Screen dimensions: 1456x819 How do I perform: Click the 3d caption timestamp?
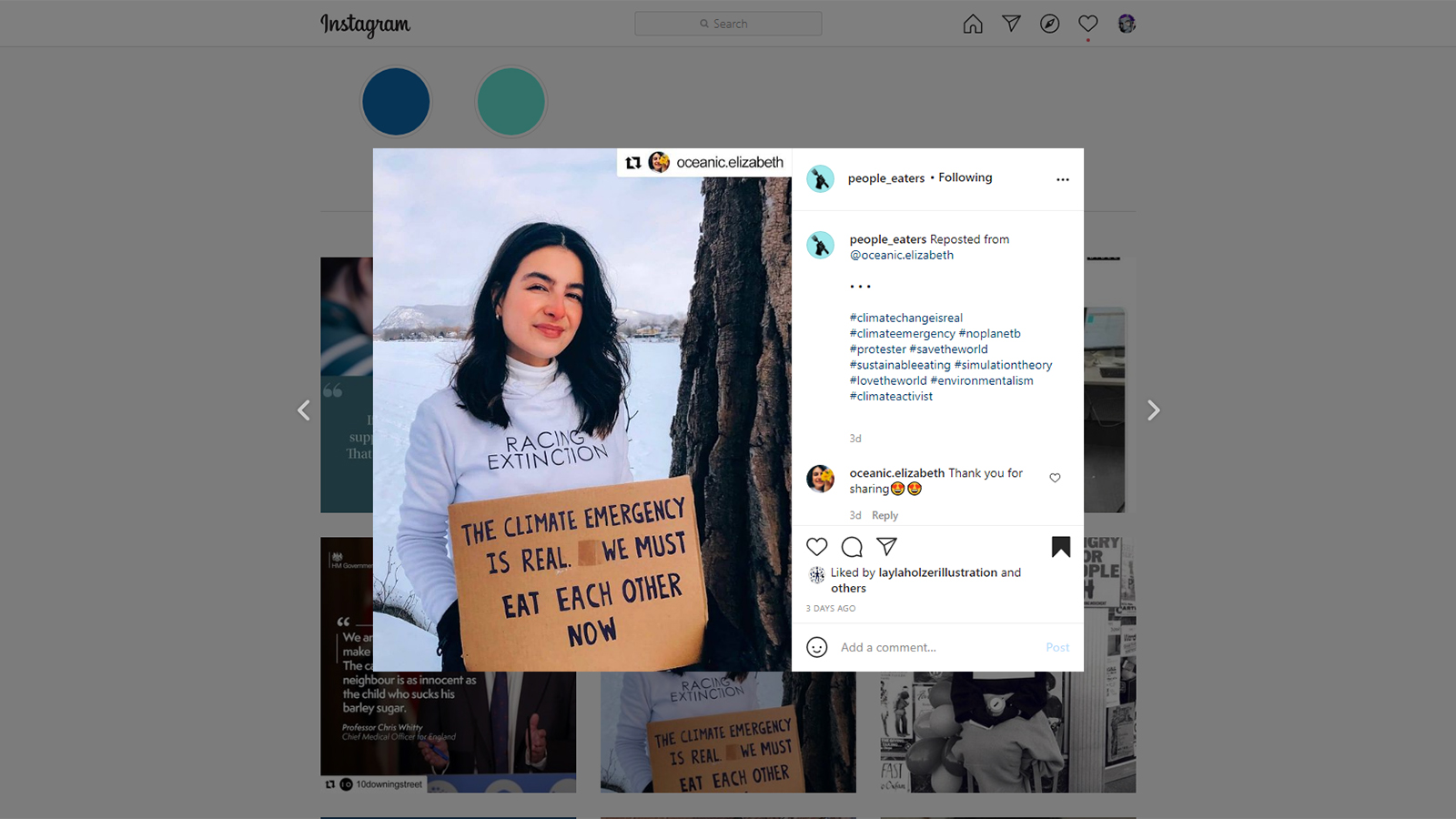click(855, 439)
